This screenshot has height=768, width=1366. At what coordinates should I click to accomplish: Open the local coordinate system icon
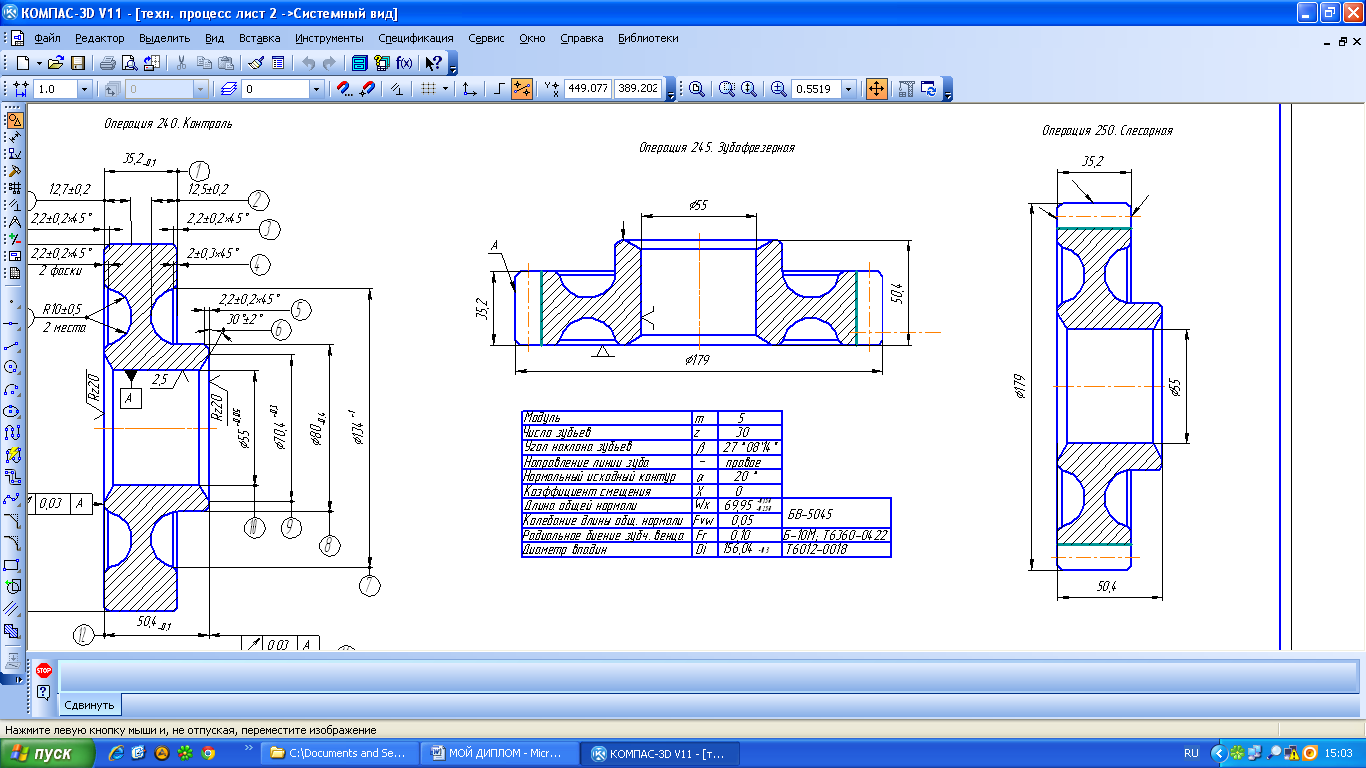click(469, 89)
